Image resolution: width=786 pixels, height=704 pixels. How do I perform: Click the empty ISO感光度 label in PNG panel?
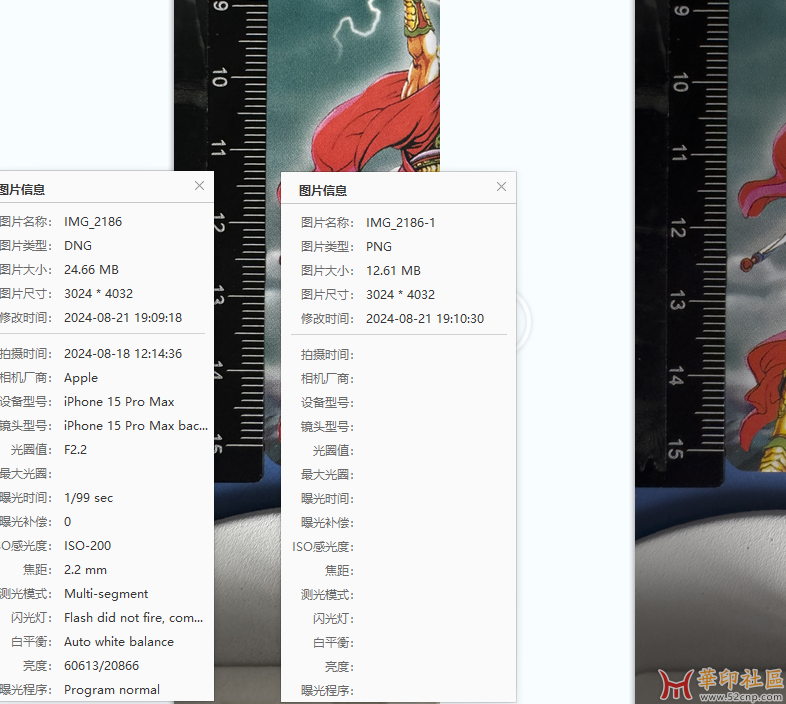point(323,547)
